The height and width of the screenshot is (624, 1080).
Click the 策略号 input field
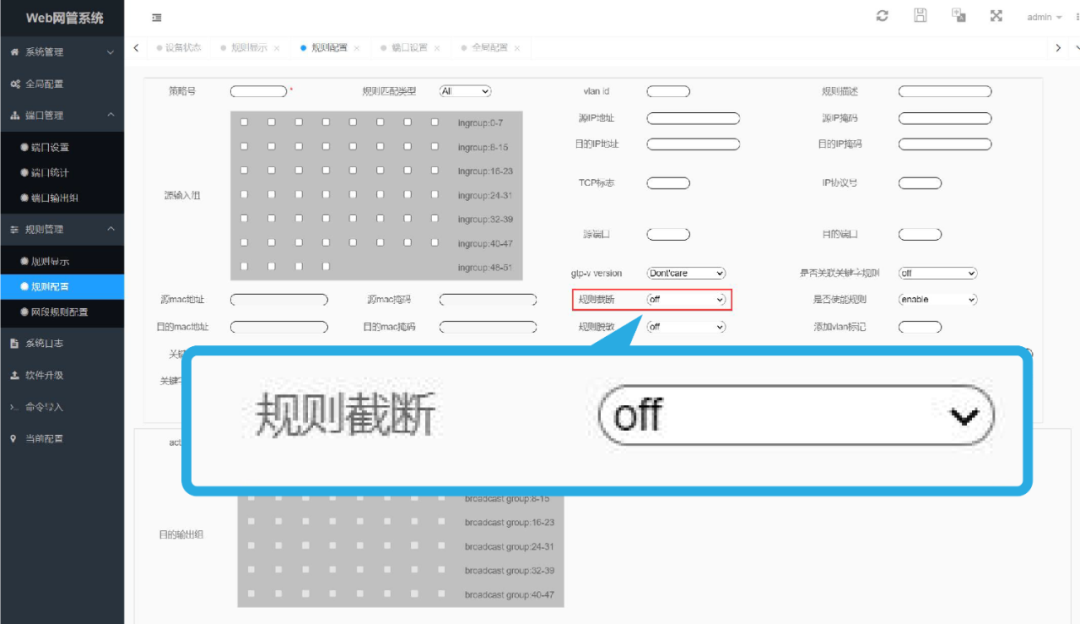[x=258, y=91]
